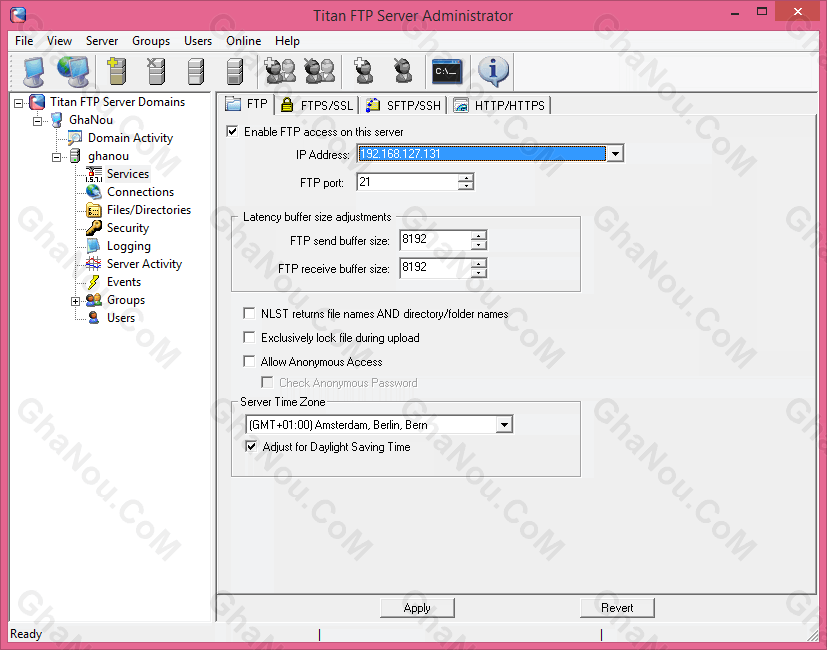
Task: Uncheck Adjust for Daylight Saving Time
Action: tap(251, 447)
